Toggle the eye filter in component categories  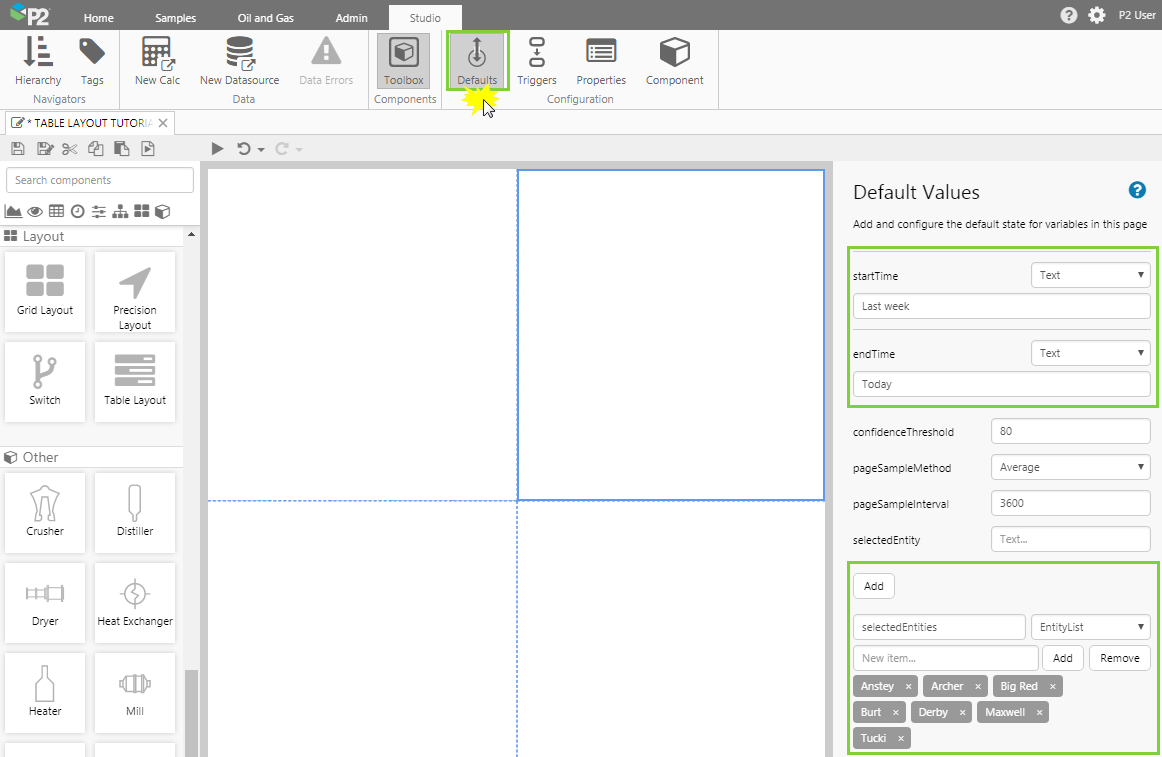[x=35, y=211]
